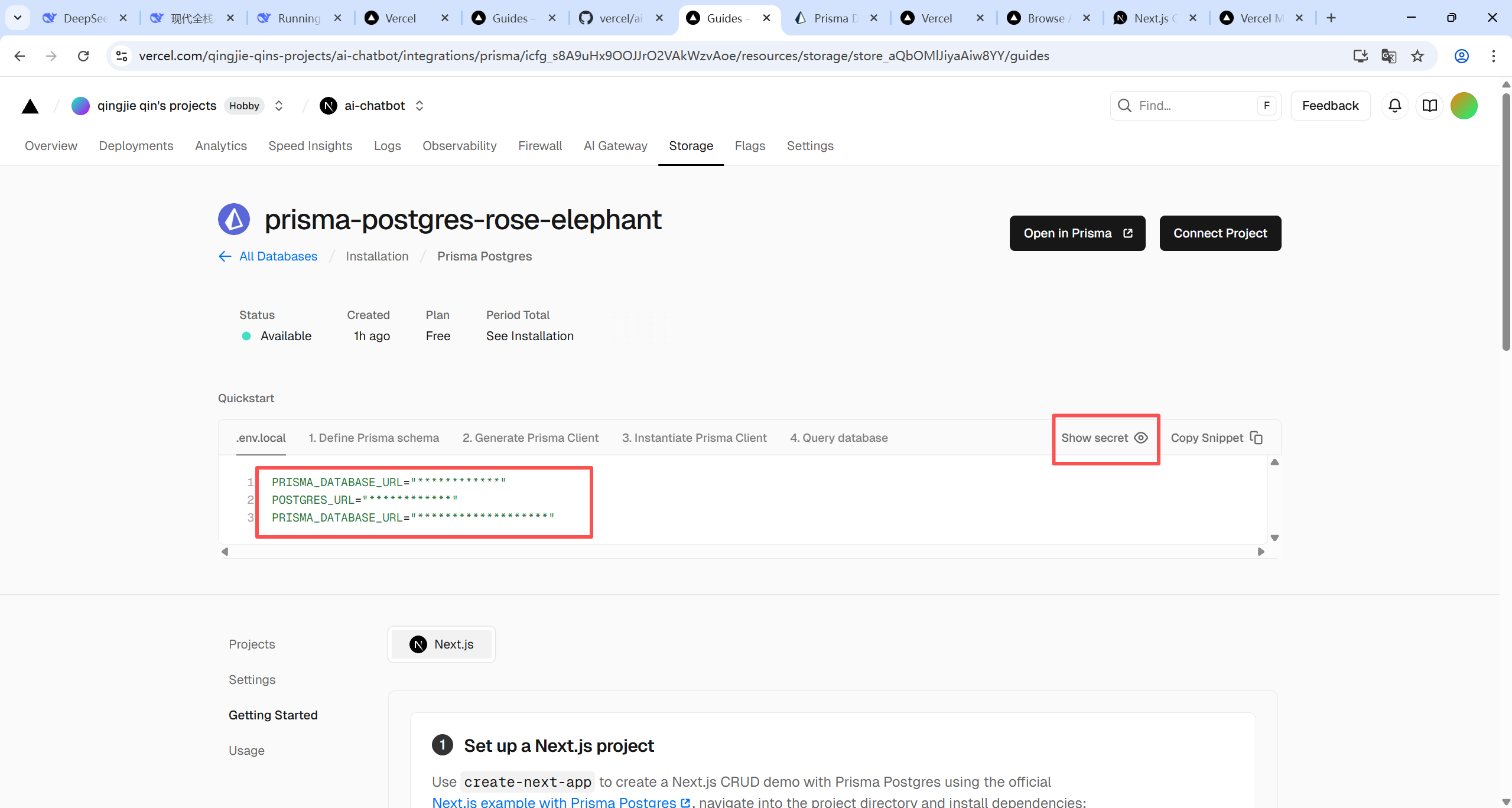1512x808 pixels.
Task: Click the translate page icon
Action: click(x=1389, y=56)
